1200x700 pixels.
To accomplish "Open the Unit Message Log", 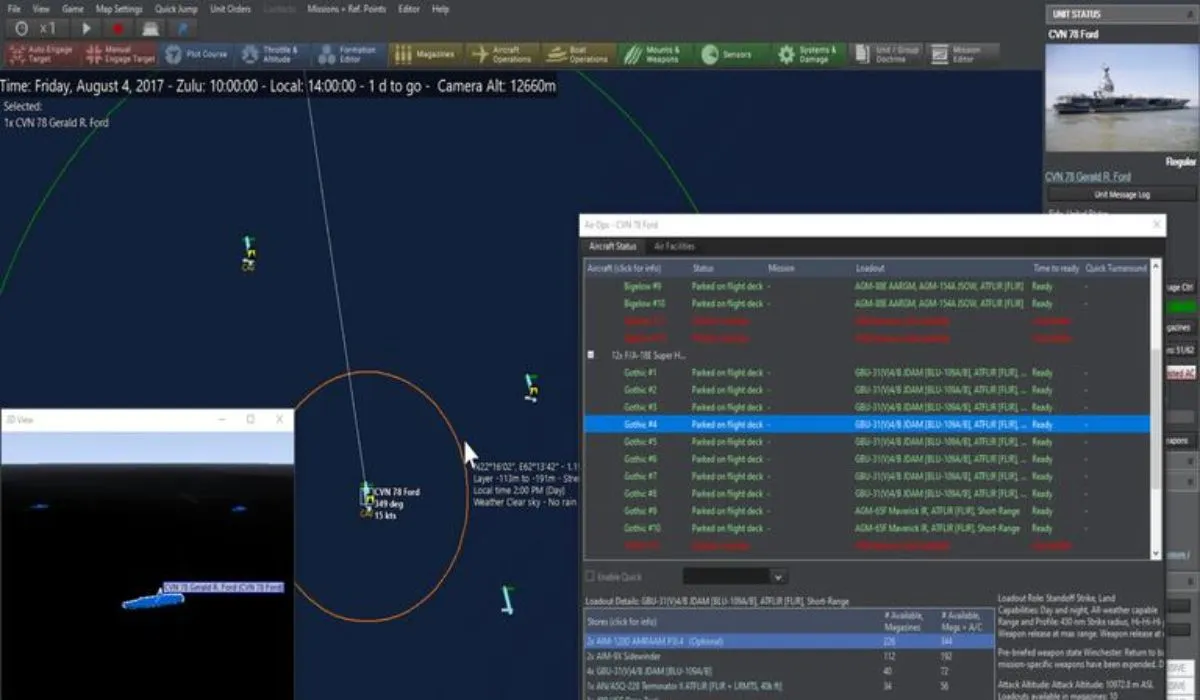I will pyautogui.click(x=1120, y=194).
